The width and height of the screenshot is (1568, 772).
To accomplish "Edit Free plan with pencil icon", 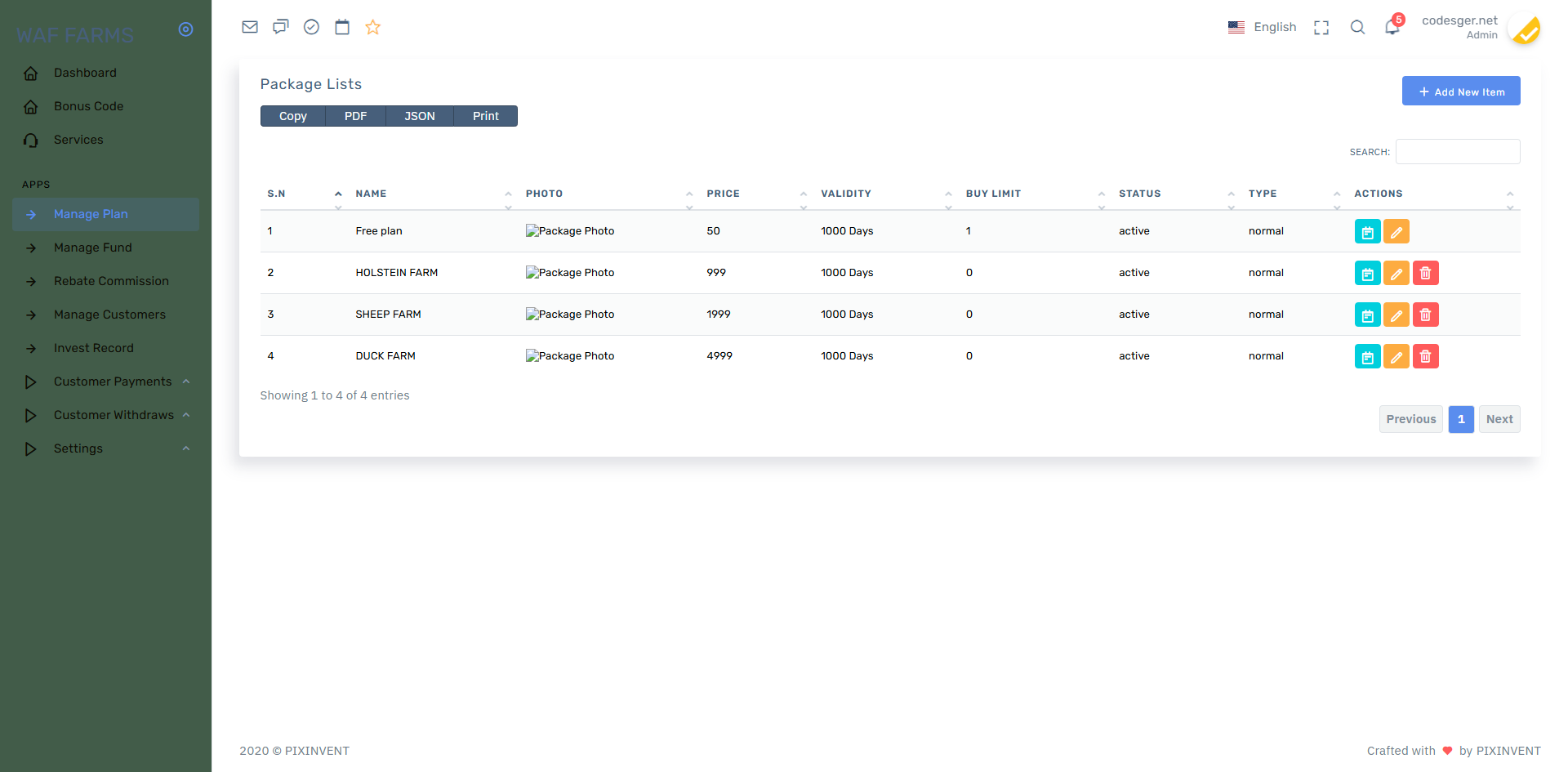I will coord(1396,232).
